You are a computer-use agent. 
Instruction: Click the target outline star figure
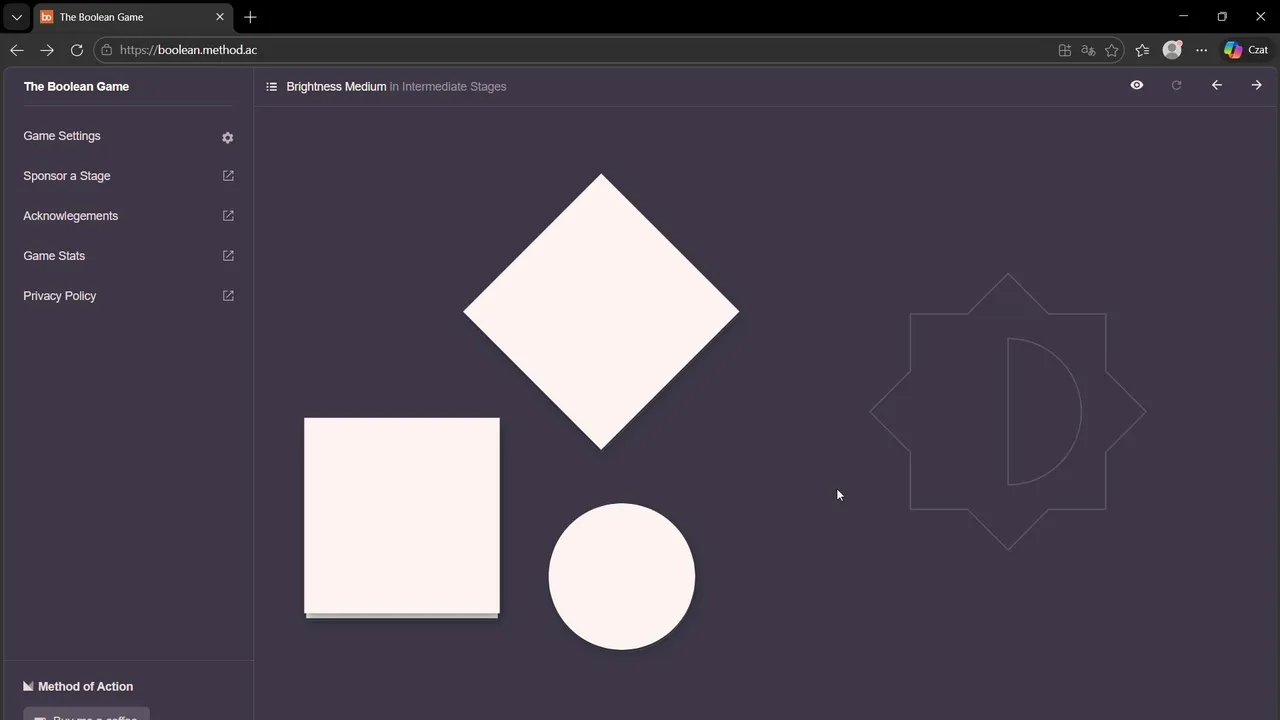point(1008,411)
